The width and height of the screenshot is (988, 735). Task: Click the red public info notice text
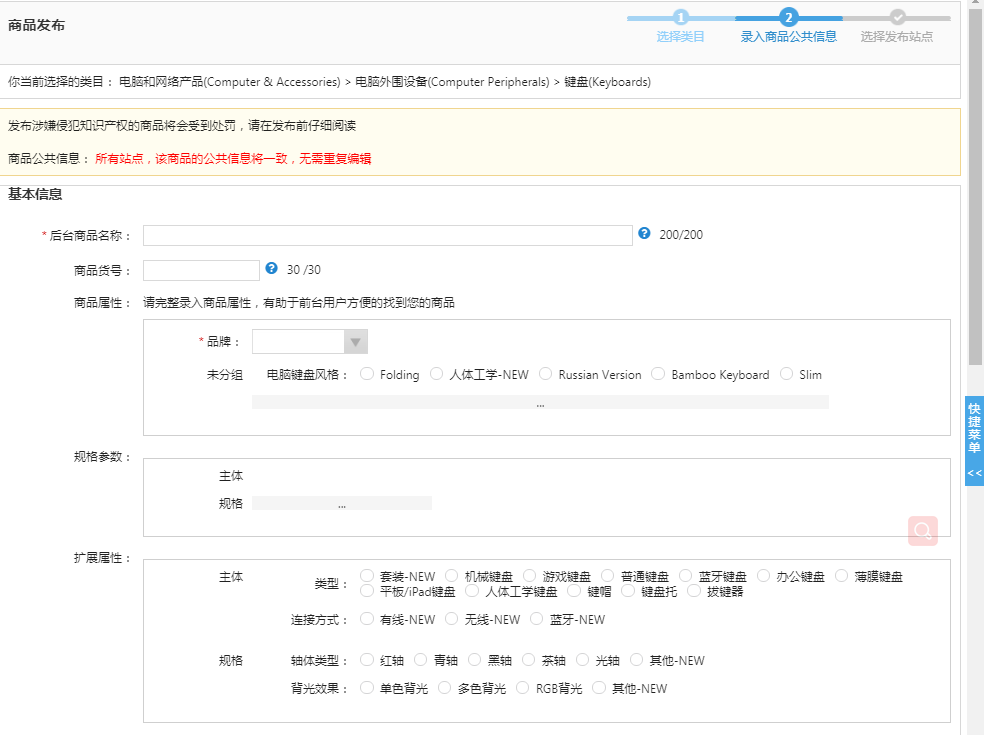tap(233, 158)
